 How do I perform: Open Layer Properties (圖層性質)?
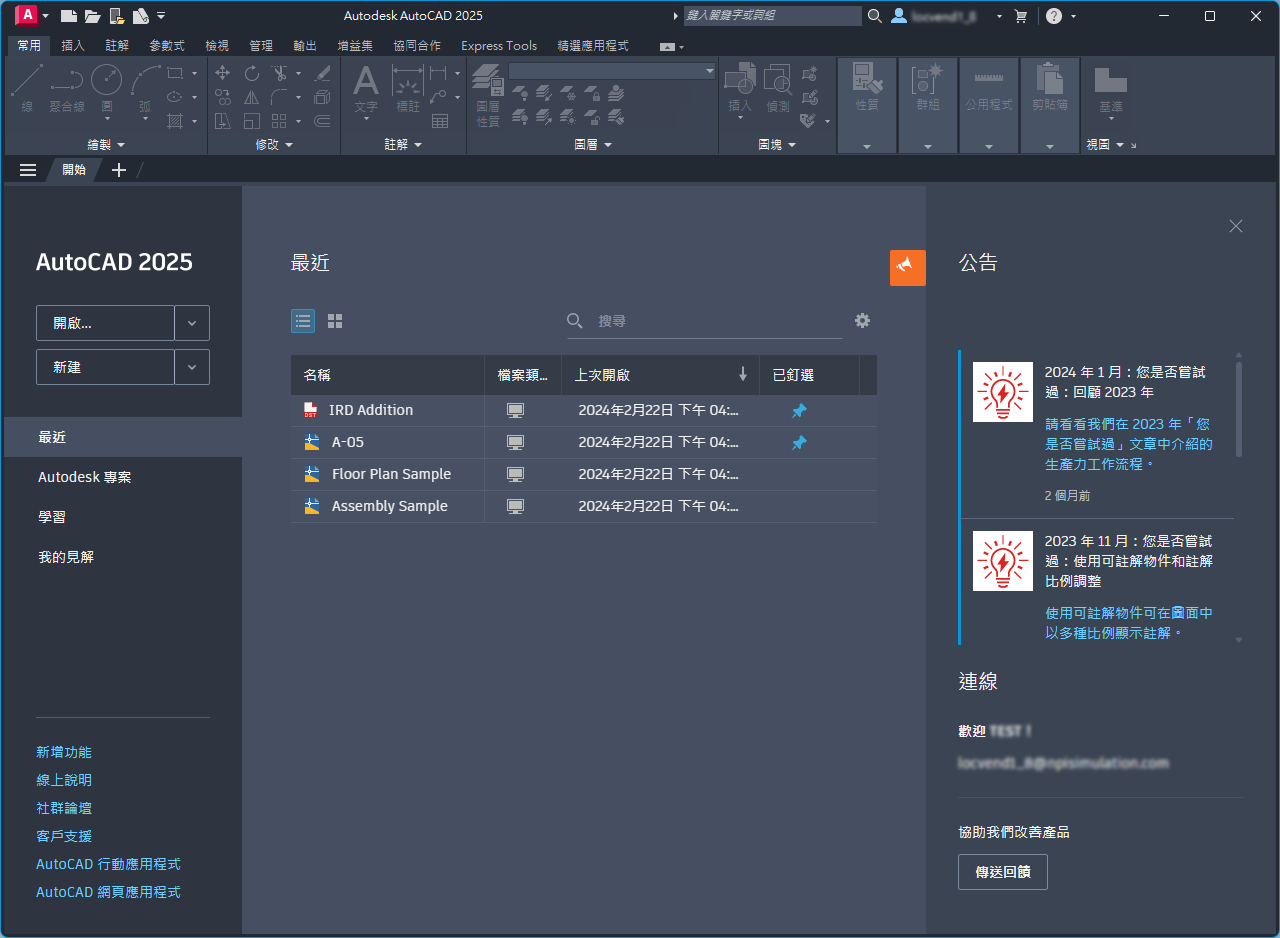(x=488, y=96)
